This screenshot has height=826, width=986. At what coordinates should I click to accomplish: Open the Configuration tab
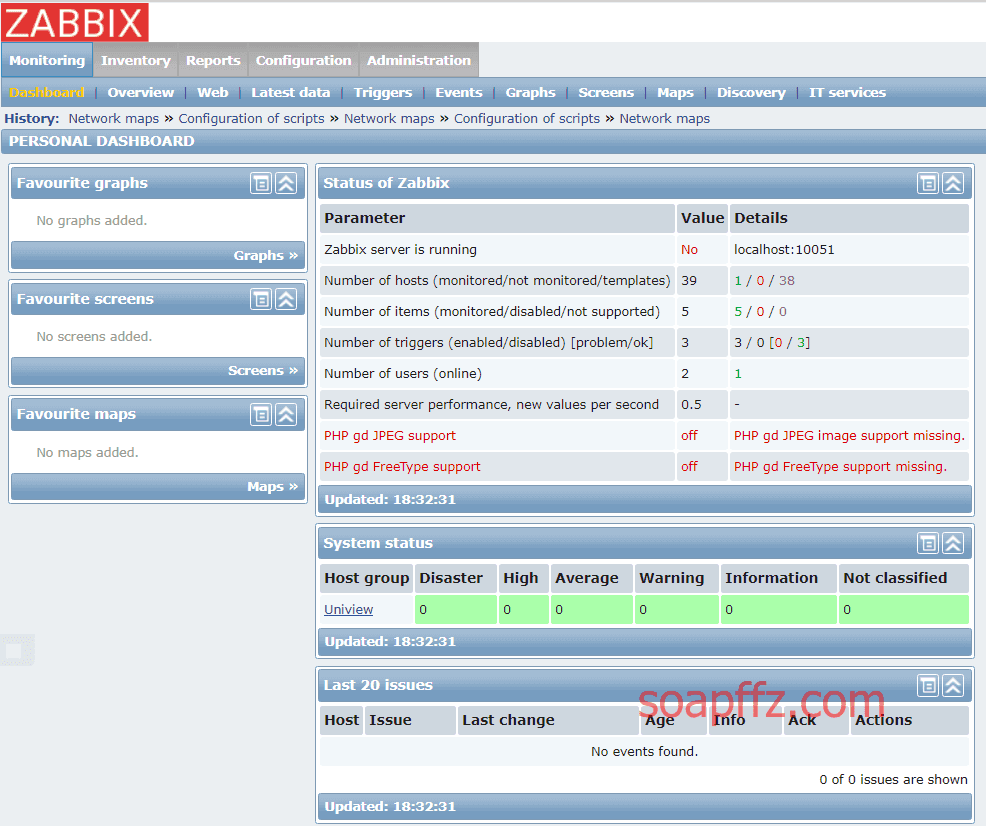[303, 60]
